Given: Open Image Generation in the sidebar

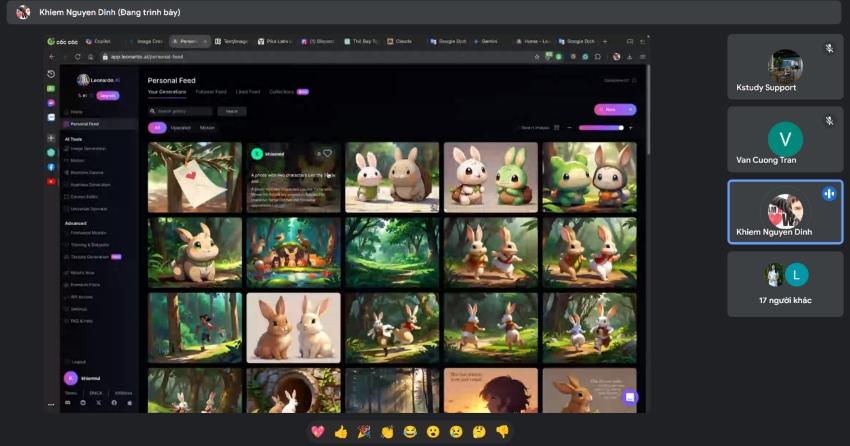Looking at the screenshot, I should 88,148.
